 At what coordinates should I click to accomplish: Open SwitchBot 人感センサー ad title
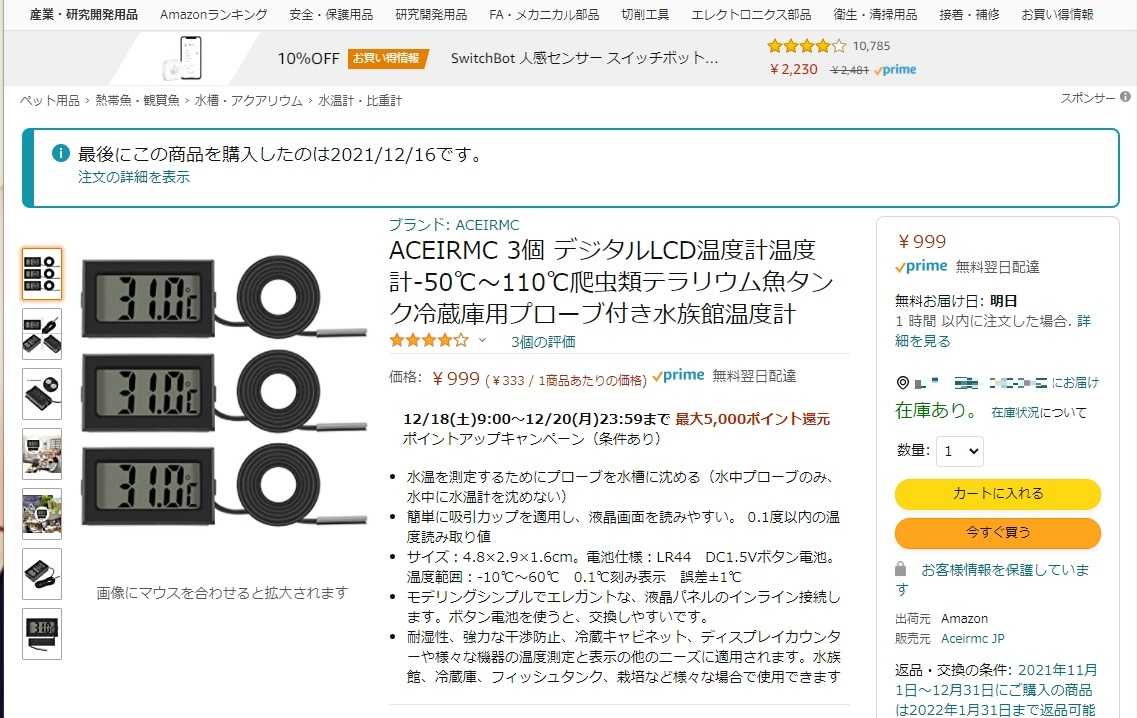(x=584, y=58)
